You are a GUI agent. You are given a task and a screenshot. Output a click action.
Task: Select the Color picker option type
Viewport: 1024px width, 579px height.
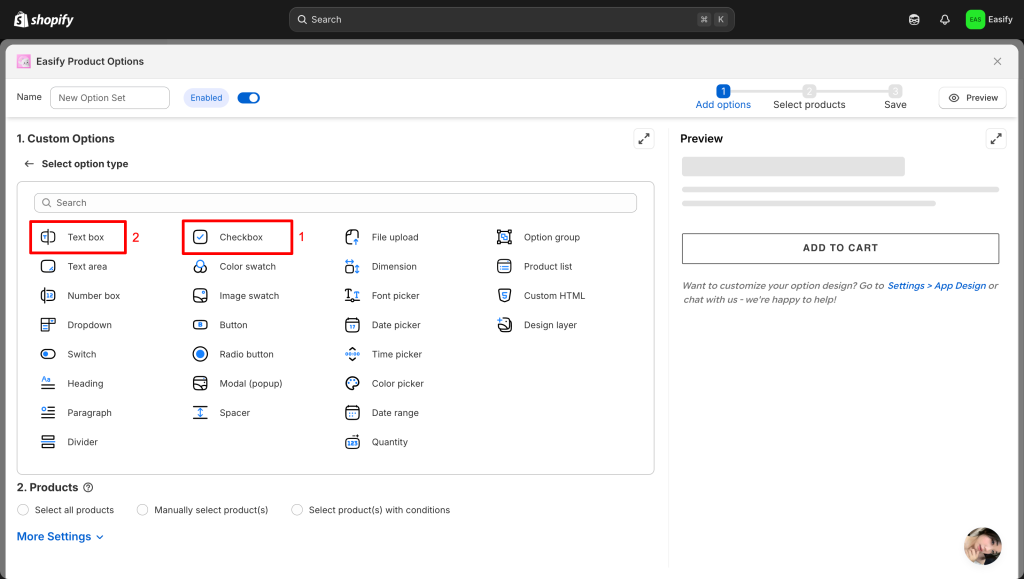(397, 384)
